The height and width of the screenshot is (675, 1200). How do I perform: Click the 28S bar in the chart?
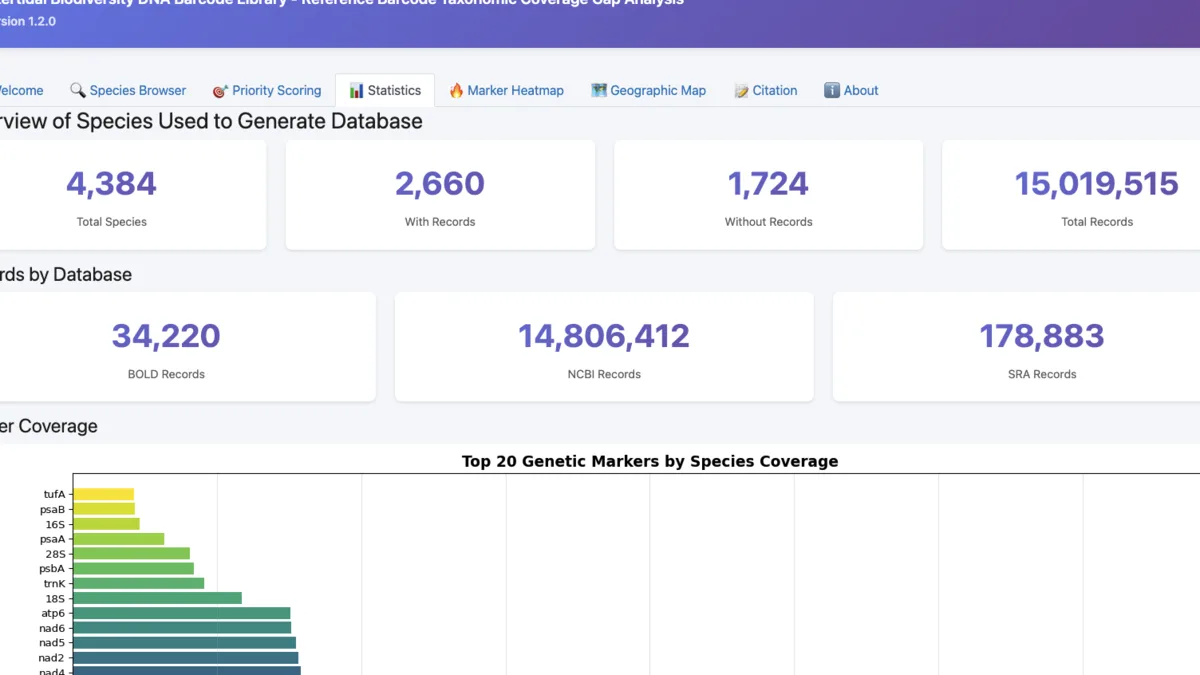[x=131, y=553]
